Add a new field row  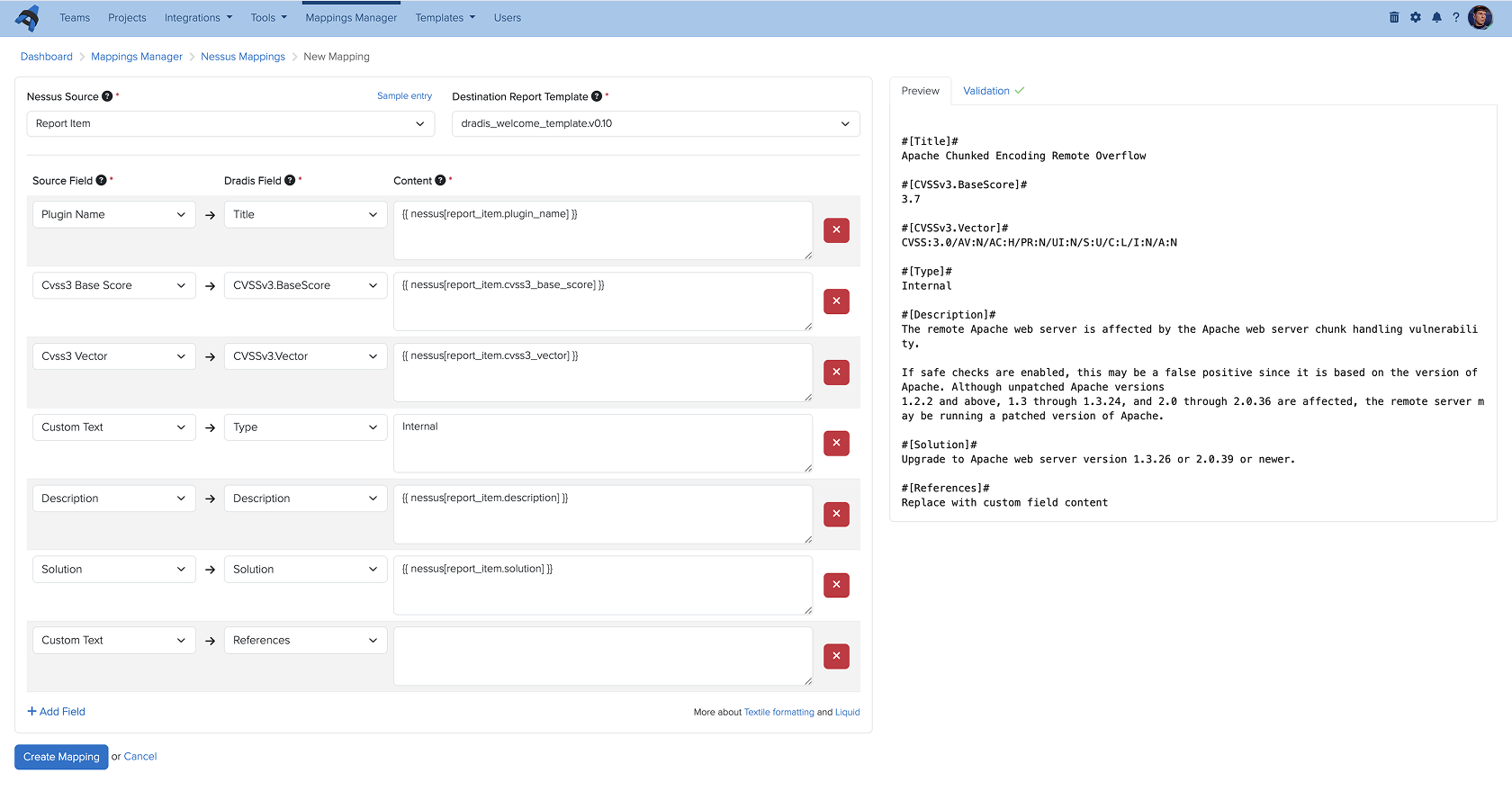coord(56,712)
